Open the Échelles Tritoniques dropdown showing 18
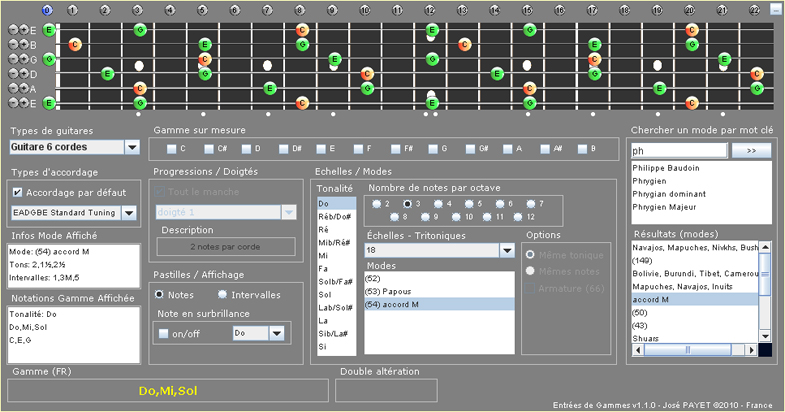Viewport: 785px width, 412px height. click(x=506, y=251)
